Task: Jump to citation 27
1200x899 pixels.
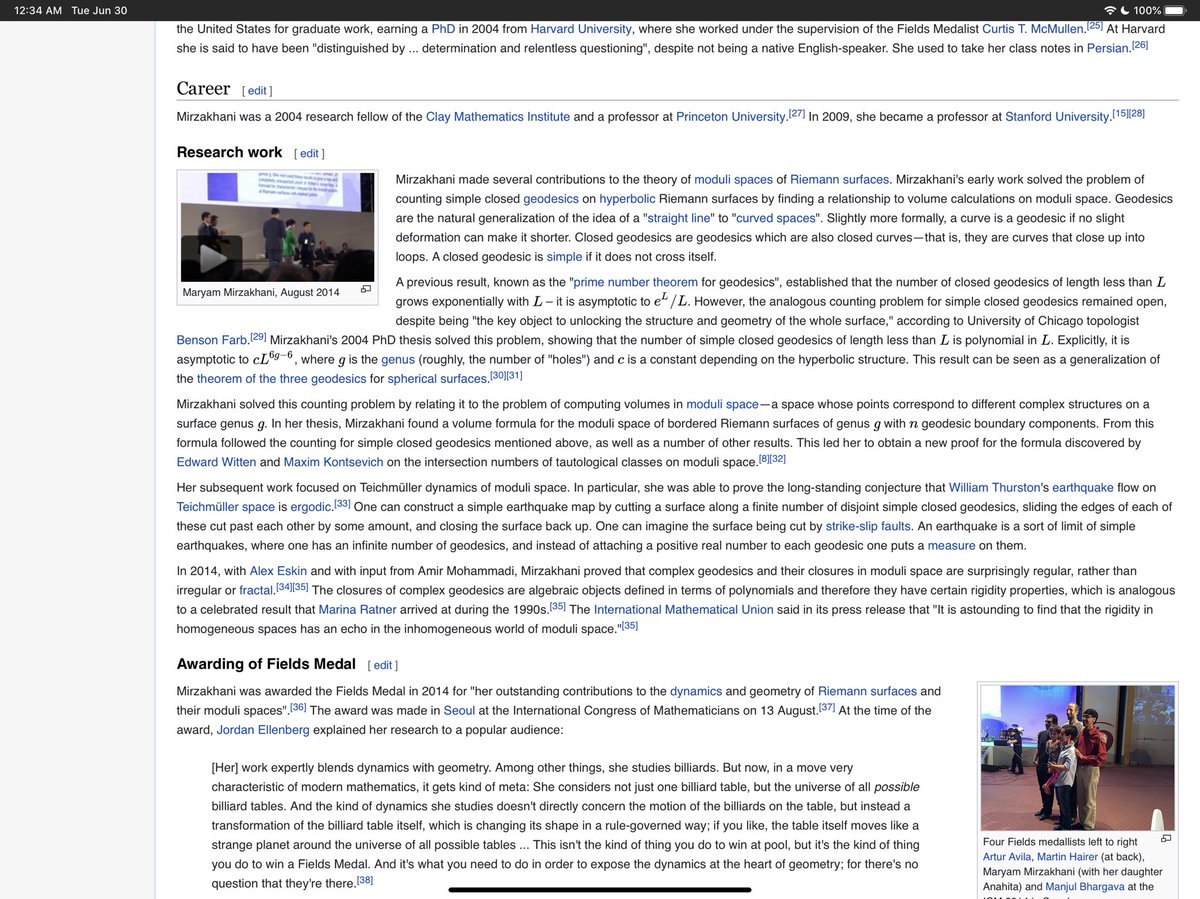Action: pos(796,112)
